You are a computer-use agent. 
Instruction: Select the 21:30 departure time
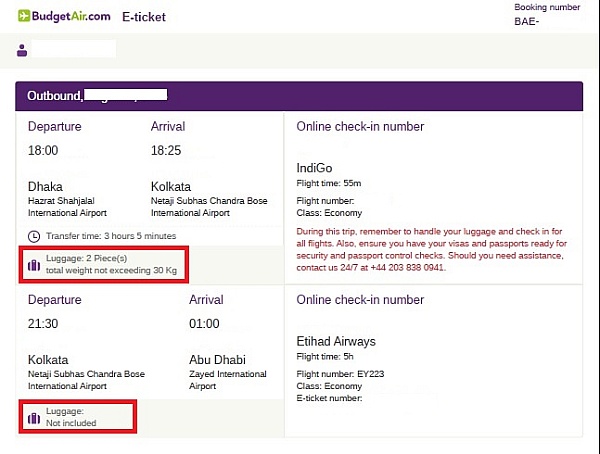[43, 324]
